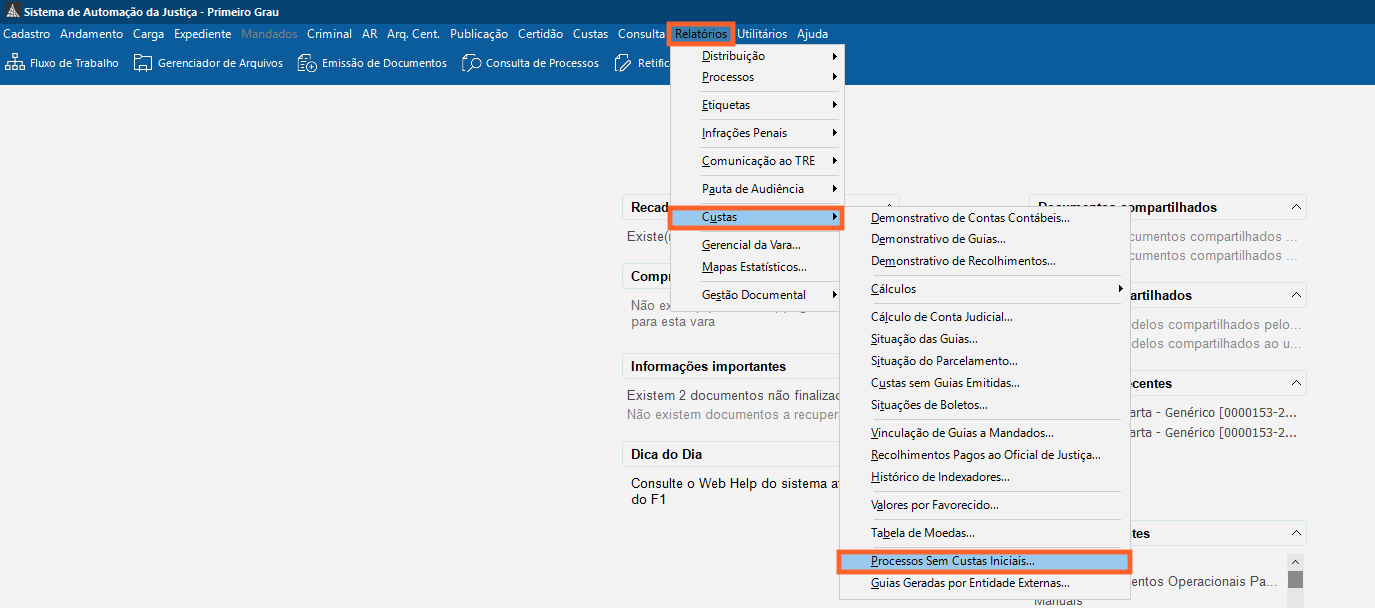Click the Fluxo de Trabalho toolbar icon
This screenshot has width=1375, height=608.
pyautogui.click(x=15, y=63)
